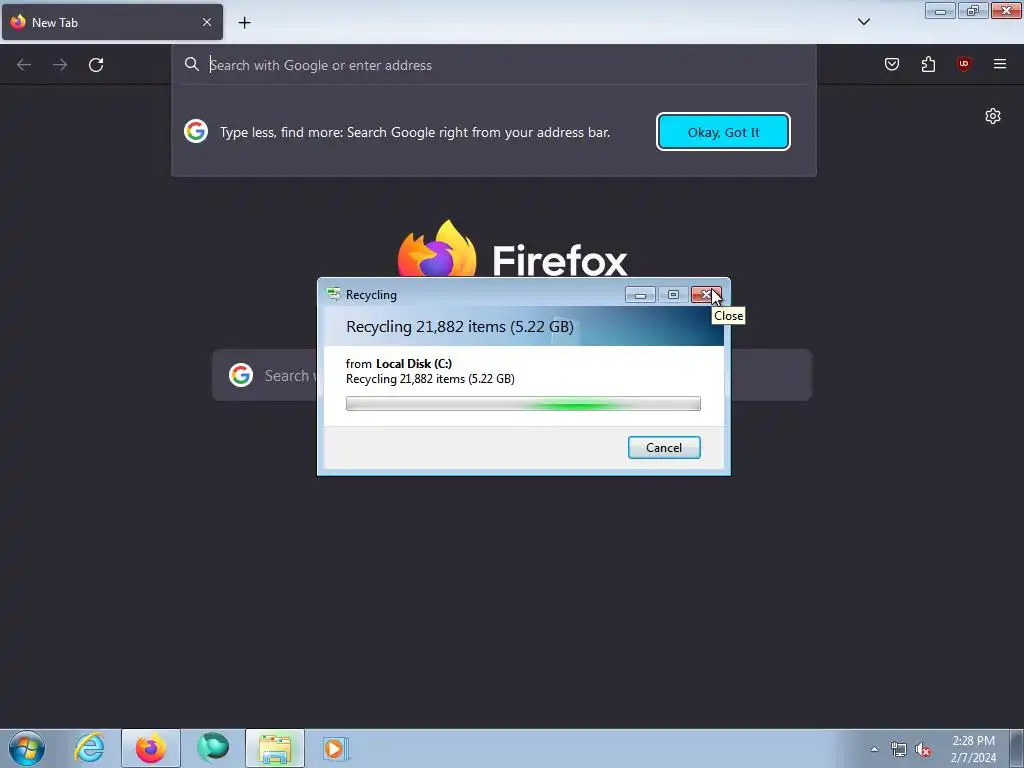Go back in Firefox history

(x=24, y=65)
